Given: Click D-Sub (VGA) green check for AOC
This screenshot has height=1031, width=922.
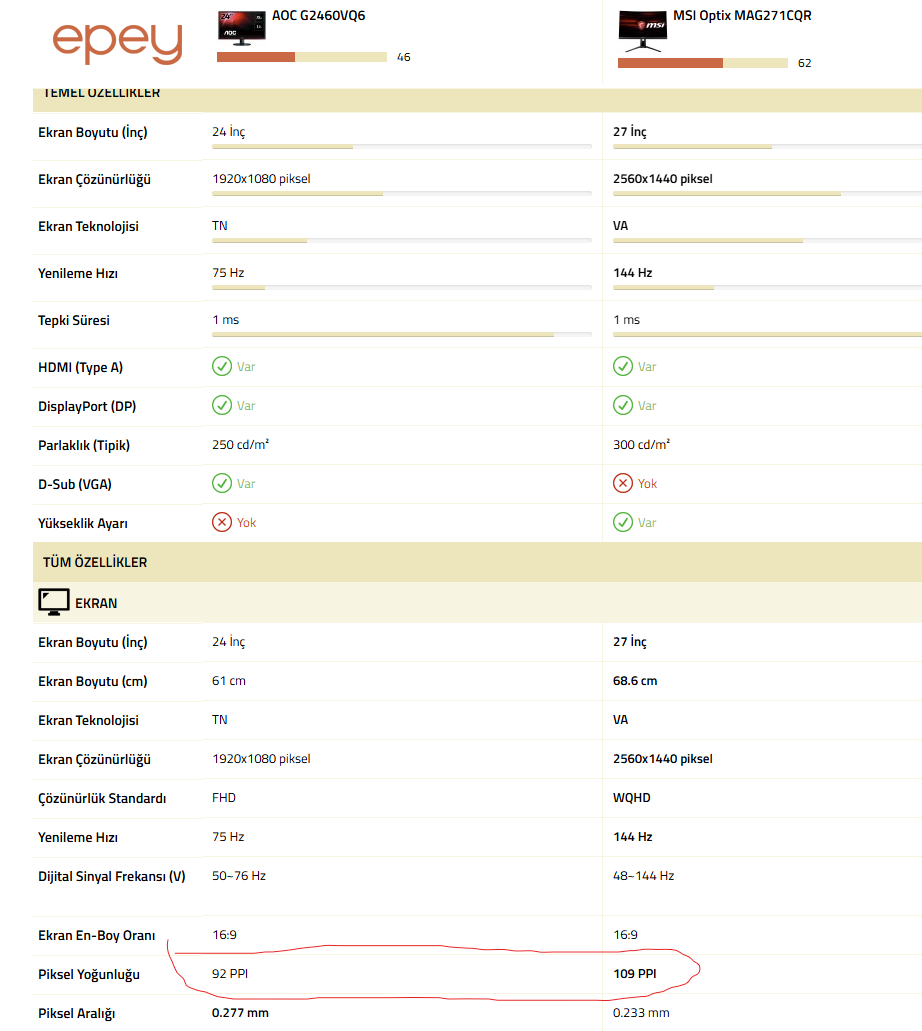Looking at the screenshot, I should pos(222,483).
